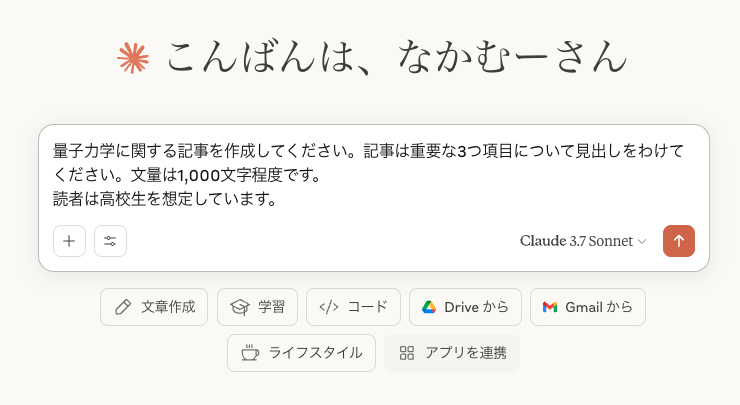Choose the Drive から option

click(x=465, y=307)
